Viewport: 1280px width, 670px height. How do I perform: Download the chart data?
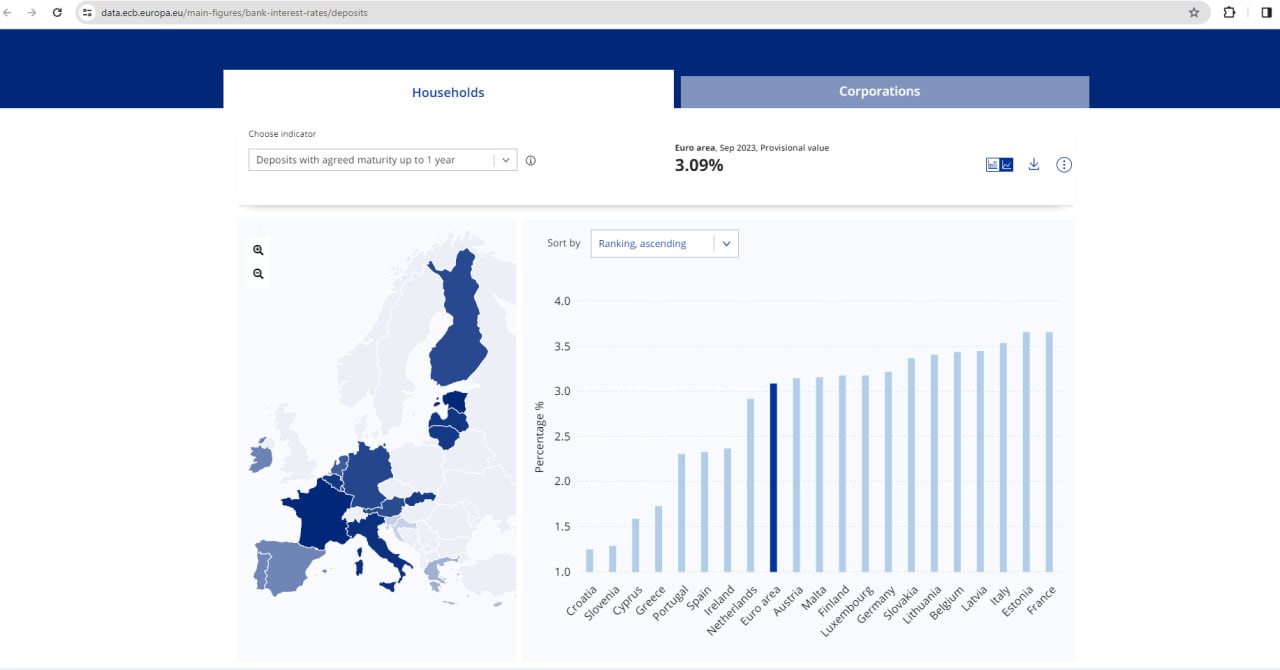click(1034, 165)
